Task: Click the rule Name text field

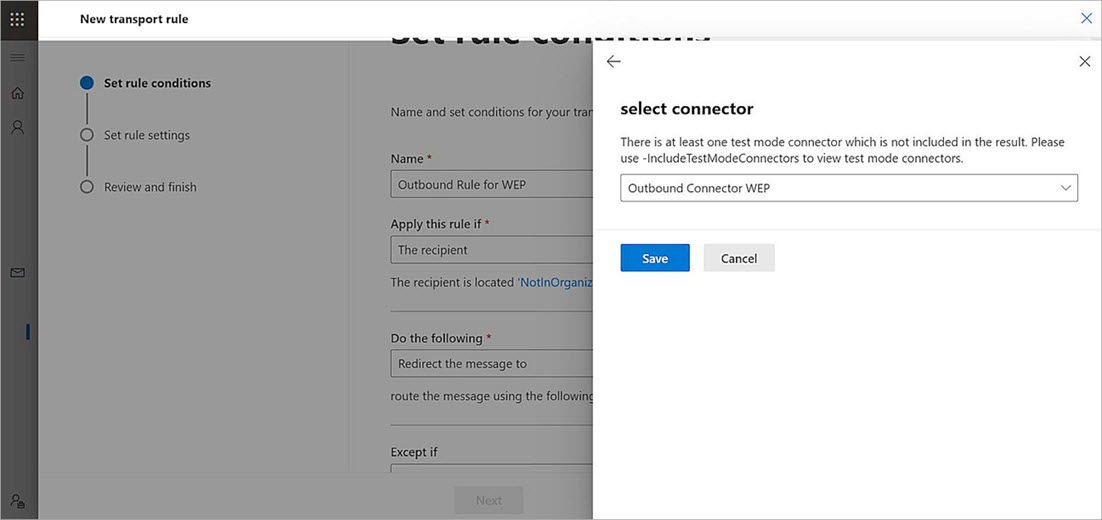Action: (492, 184)
